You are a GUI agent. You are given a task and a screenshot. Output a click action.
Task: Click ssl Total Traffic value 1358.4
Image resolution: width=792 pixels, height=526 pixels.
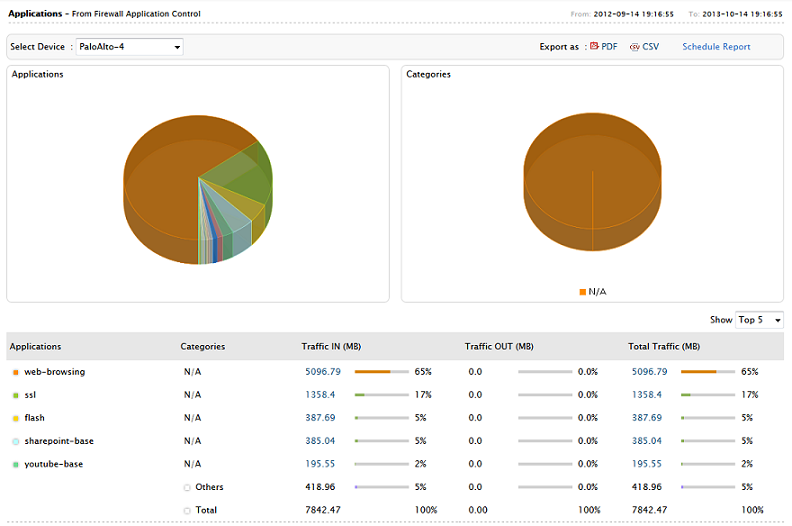646,395
